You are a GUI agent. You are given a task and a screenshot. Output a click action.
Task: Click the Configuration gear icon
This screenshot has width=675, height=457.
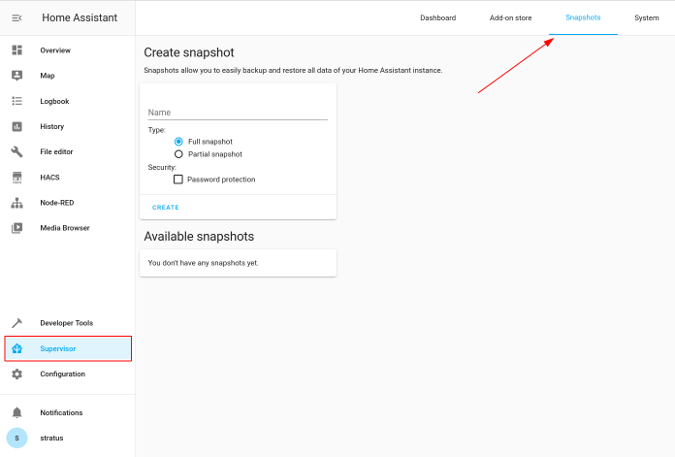click(x=17, y=374)
